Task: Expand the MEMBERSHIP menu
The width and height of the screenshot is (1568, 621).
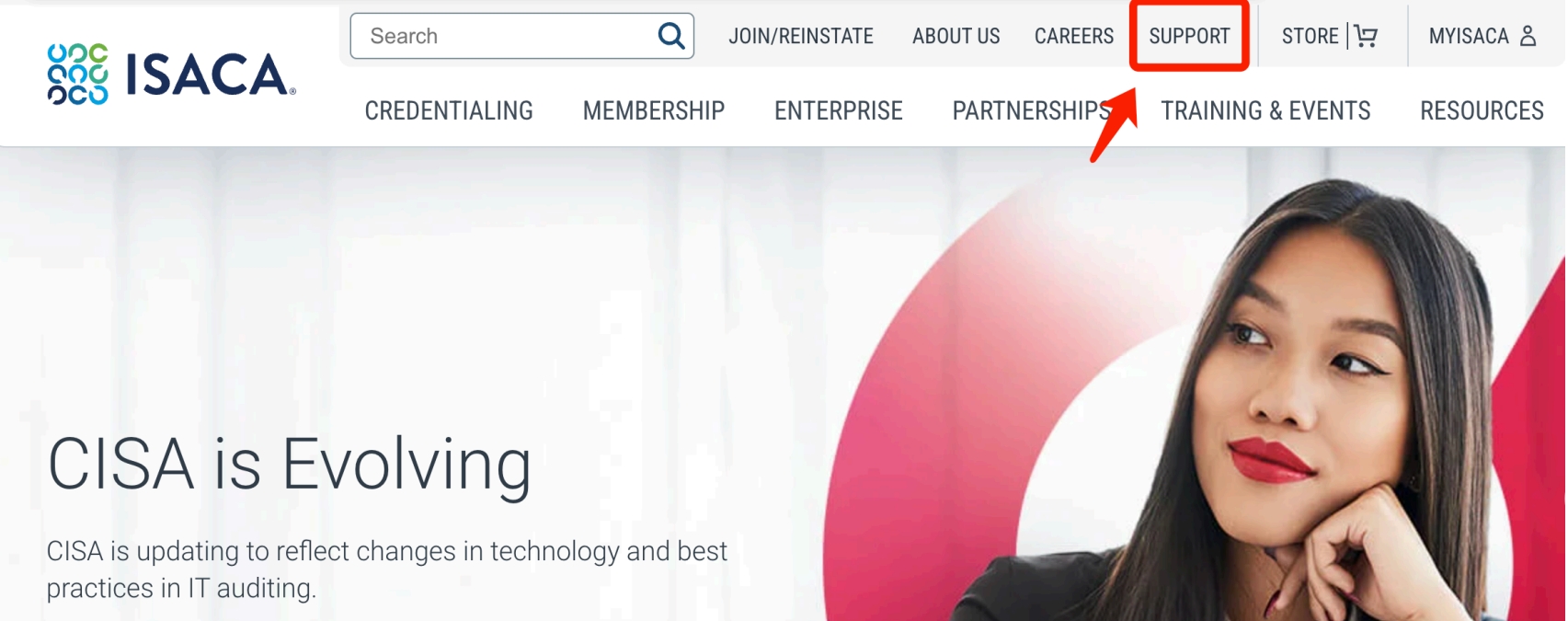Action: (654, 110)
